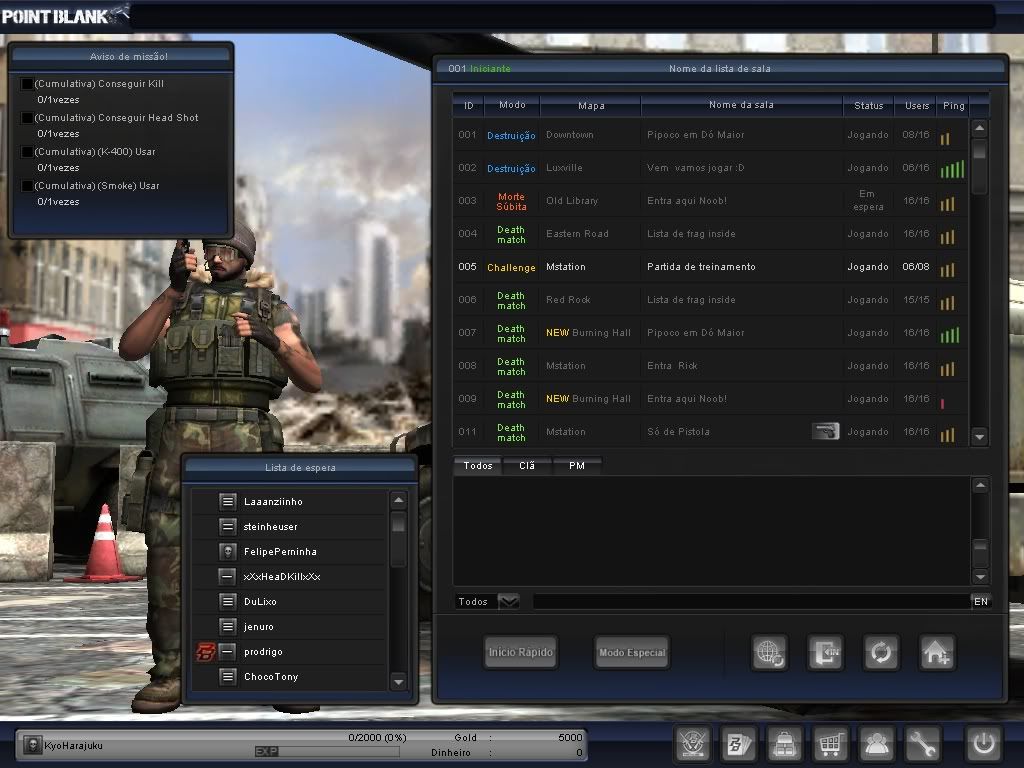Open the server selection globe button

tap(769, 652)
